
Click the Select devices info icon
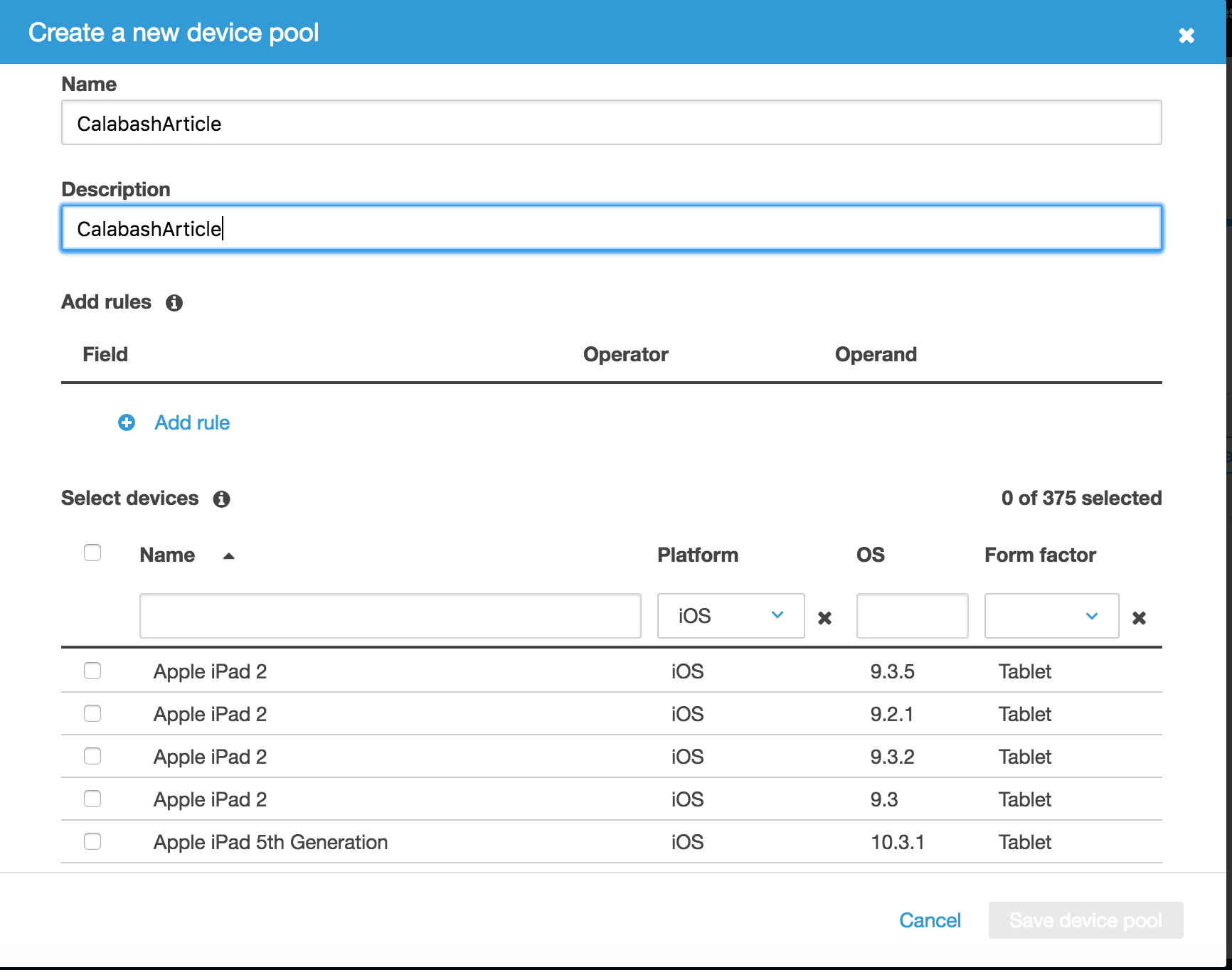click(221, 499)
